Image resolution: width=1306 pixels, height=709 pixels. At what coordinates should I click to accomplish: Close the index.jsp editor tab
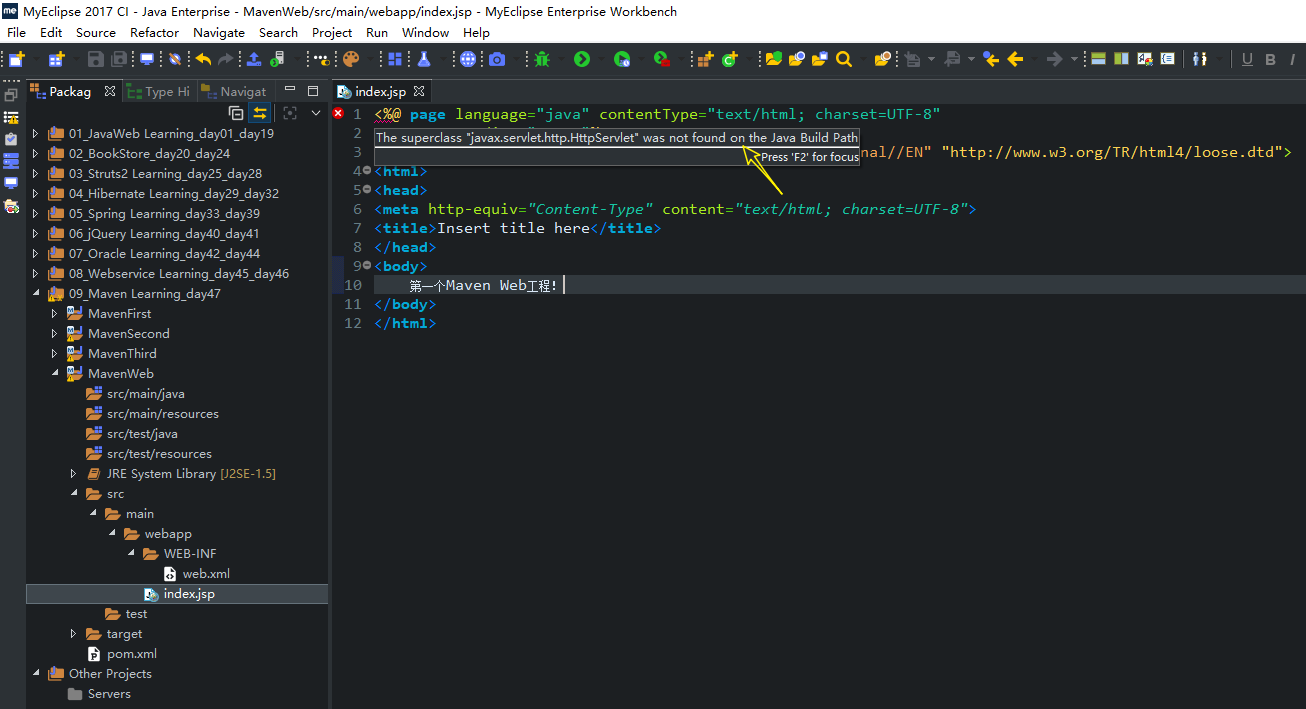point(420,91)
